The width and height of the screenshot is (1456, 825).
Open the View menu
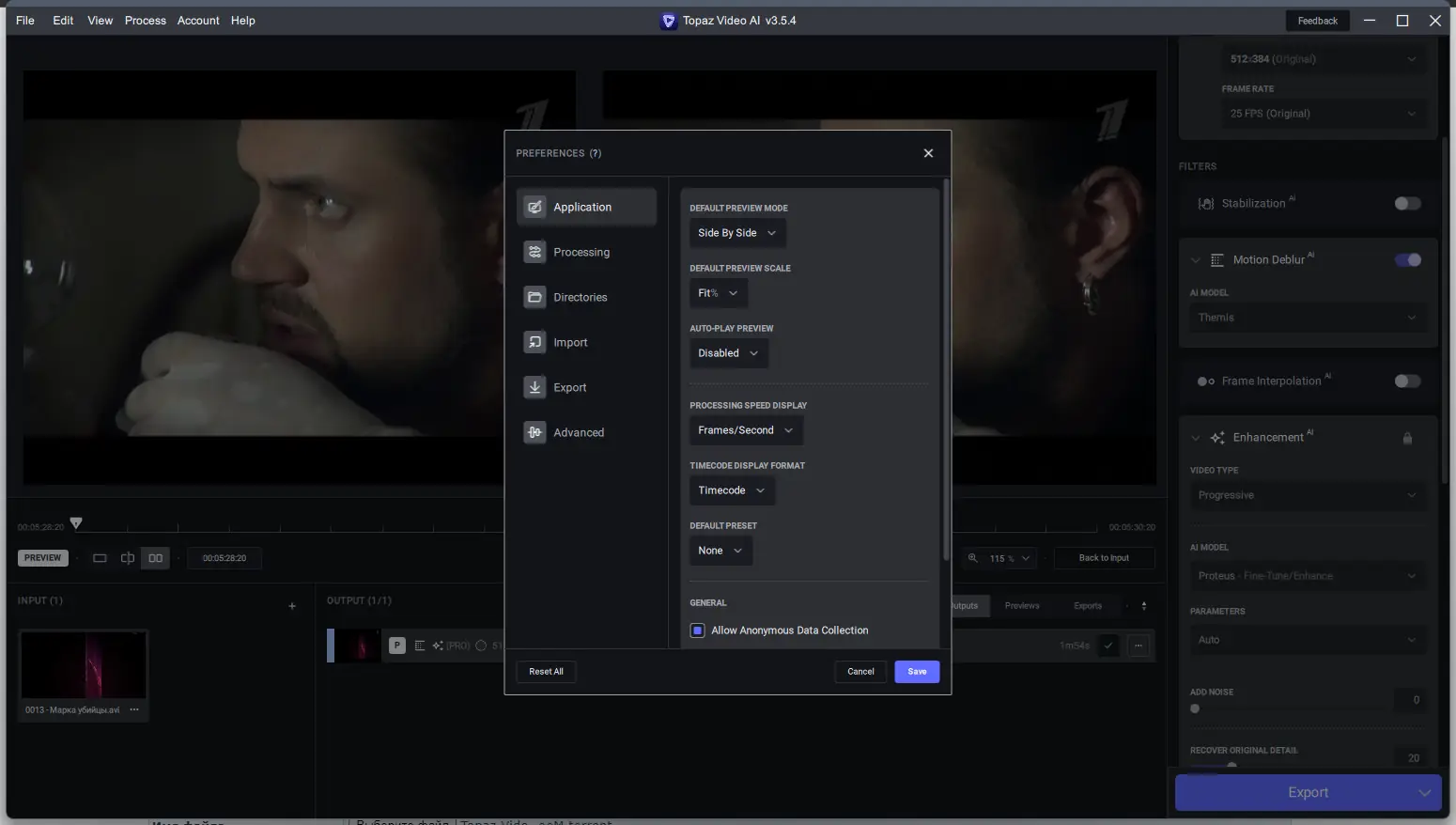(100, 21)
